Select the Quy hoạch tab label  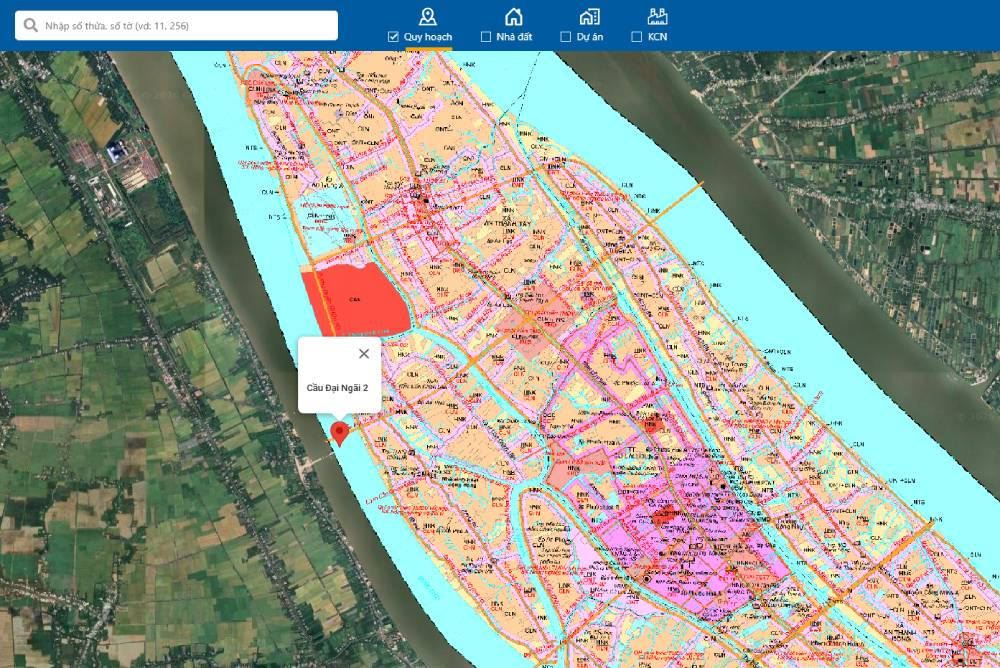coord(428,37)
